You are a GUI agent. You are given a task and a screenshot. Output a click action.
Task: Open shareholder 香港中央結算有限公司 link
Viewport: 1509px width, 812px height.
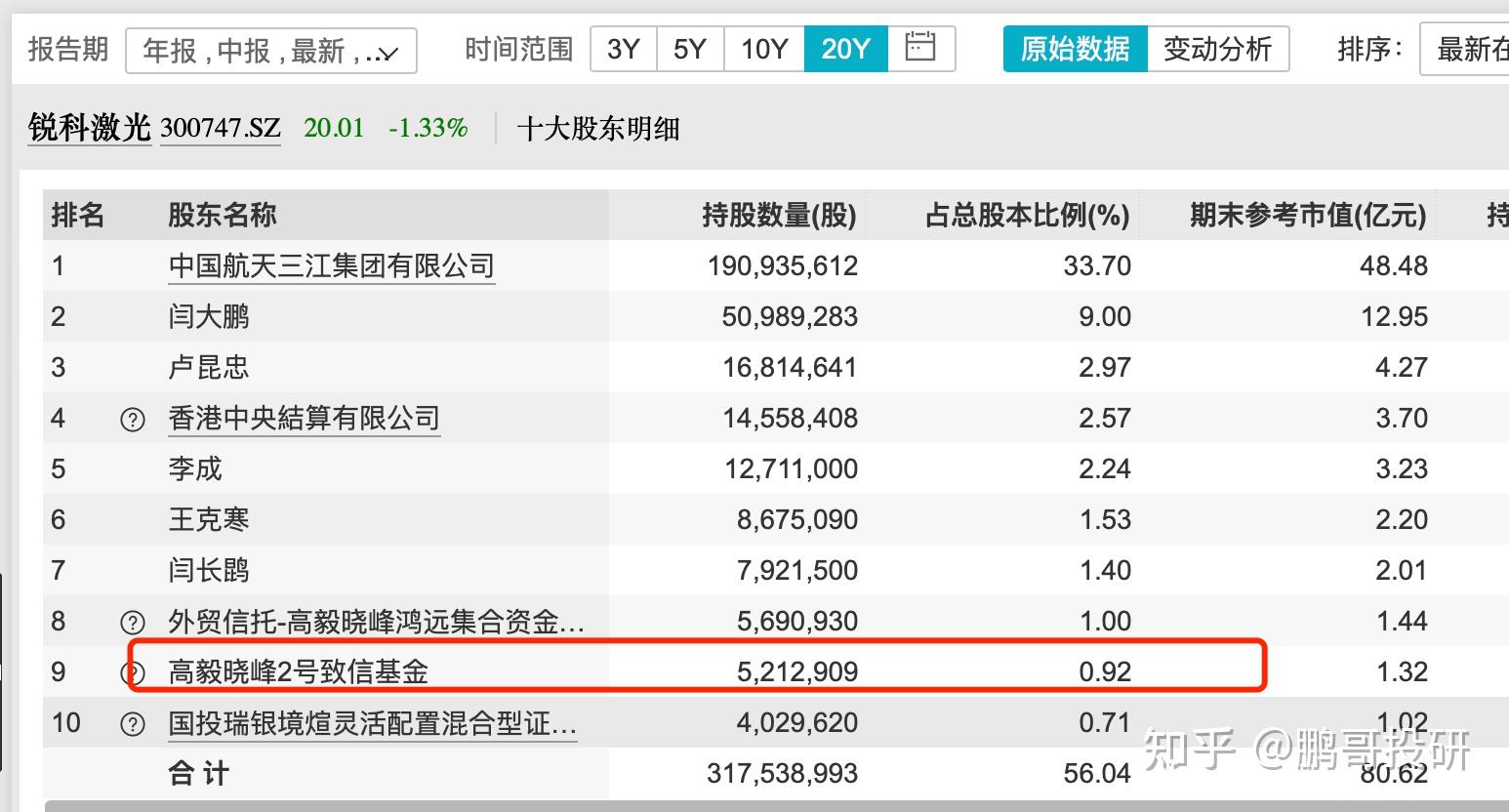(x=305, y=418)
